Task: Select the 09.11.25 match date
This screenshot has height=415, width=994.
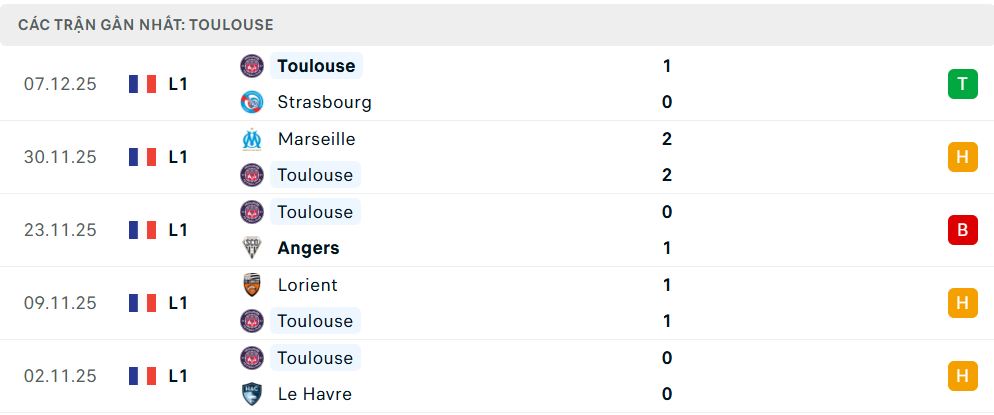Action: pos(60,303)
